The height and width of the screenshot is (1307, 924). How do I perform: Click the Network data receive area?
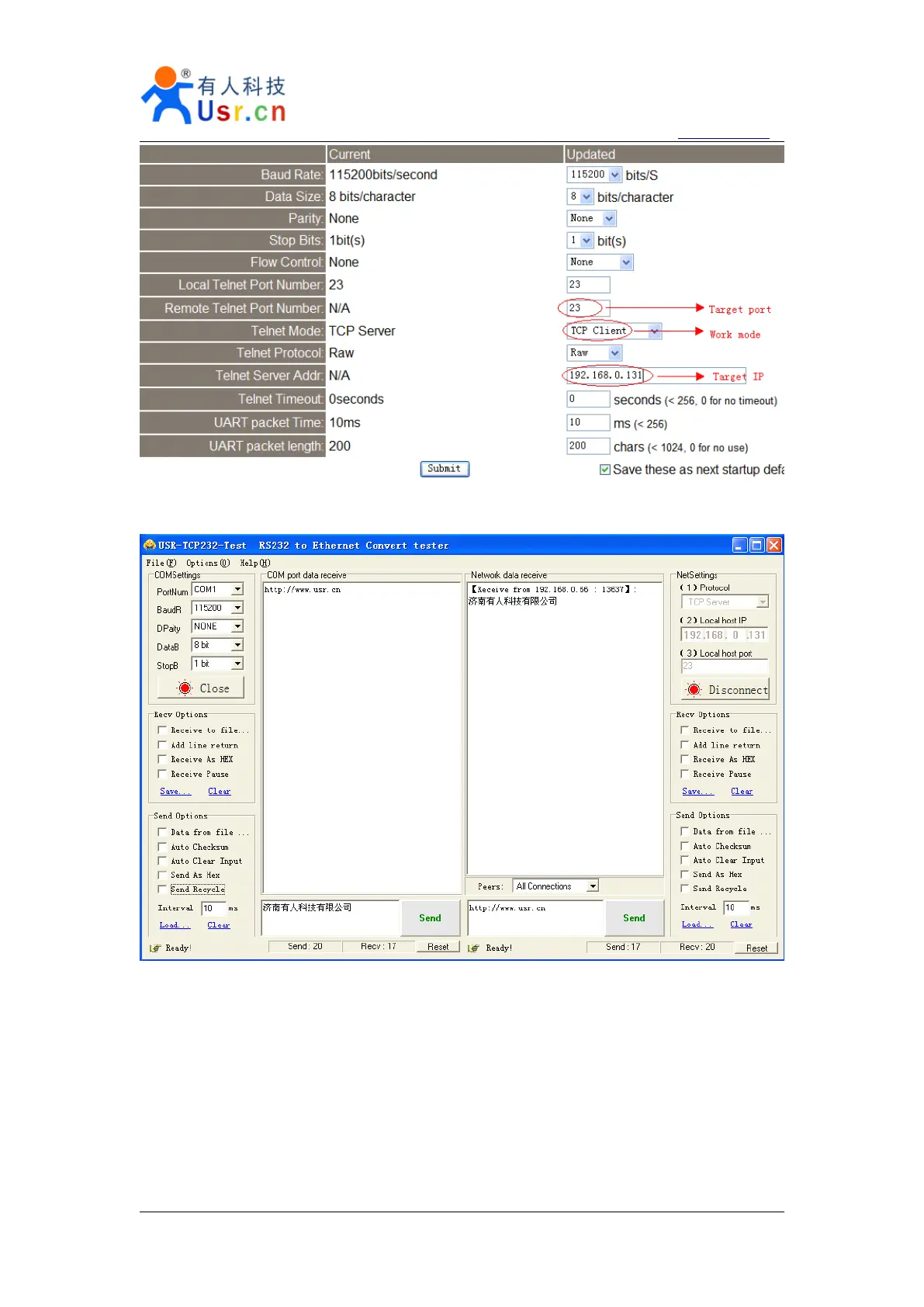tap(564, 728)
